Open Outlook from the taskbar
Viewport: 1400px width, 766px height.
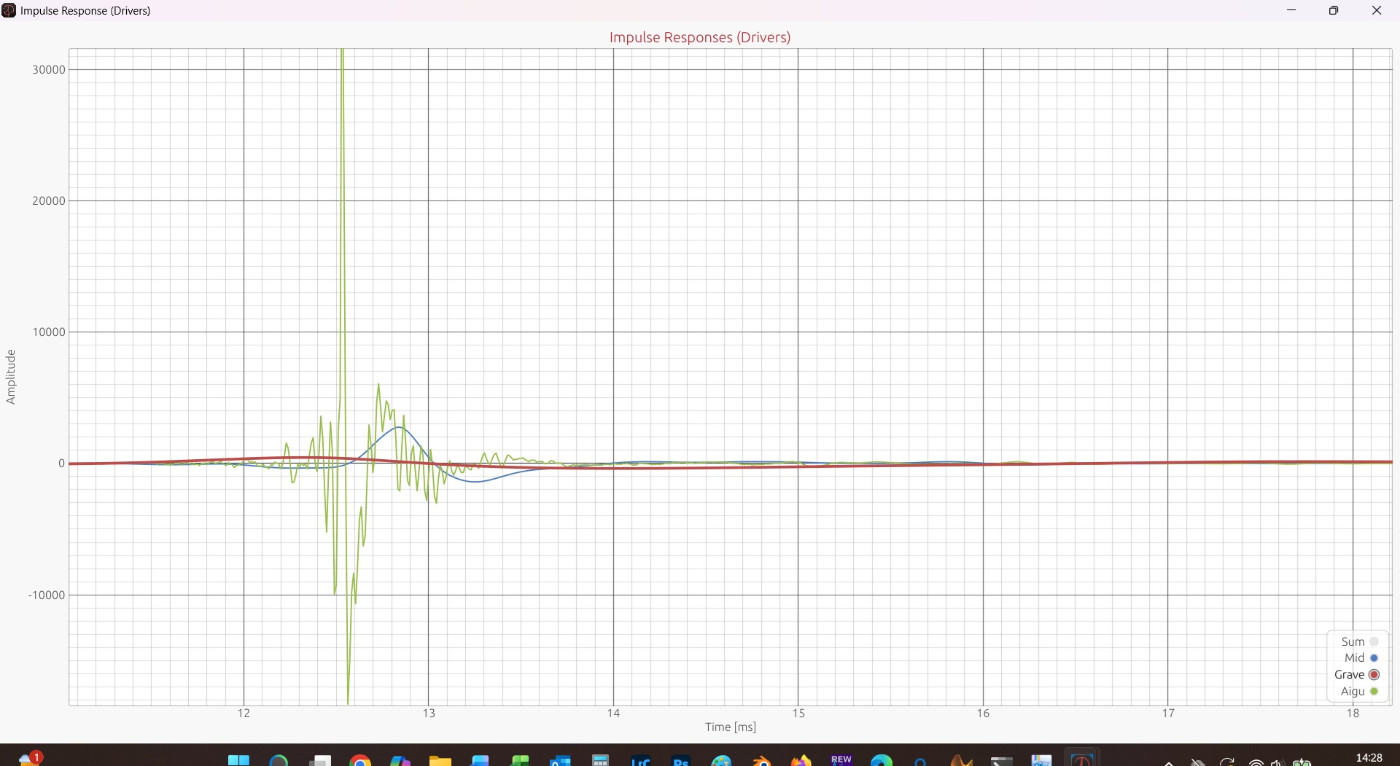(x=560, y=760)
